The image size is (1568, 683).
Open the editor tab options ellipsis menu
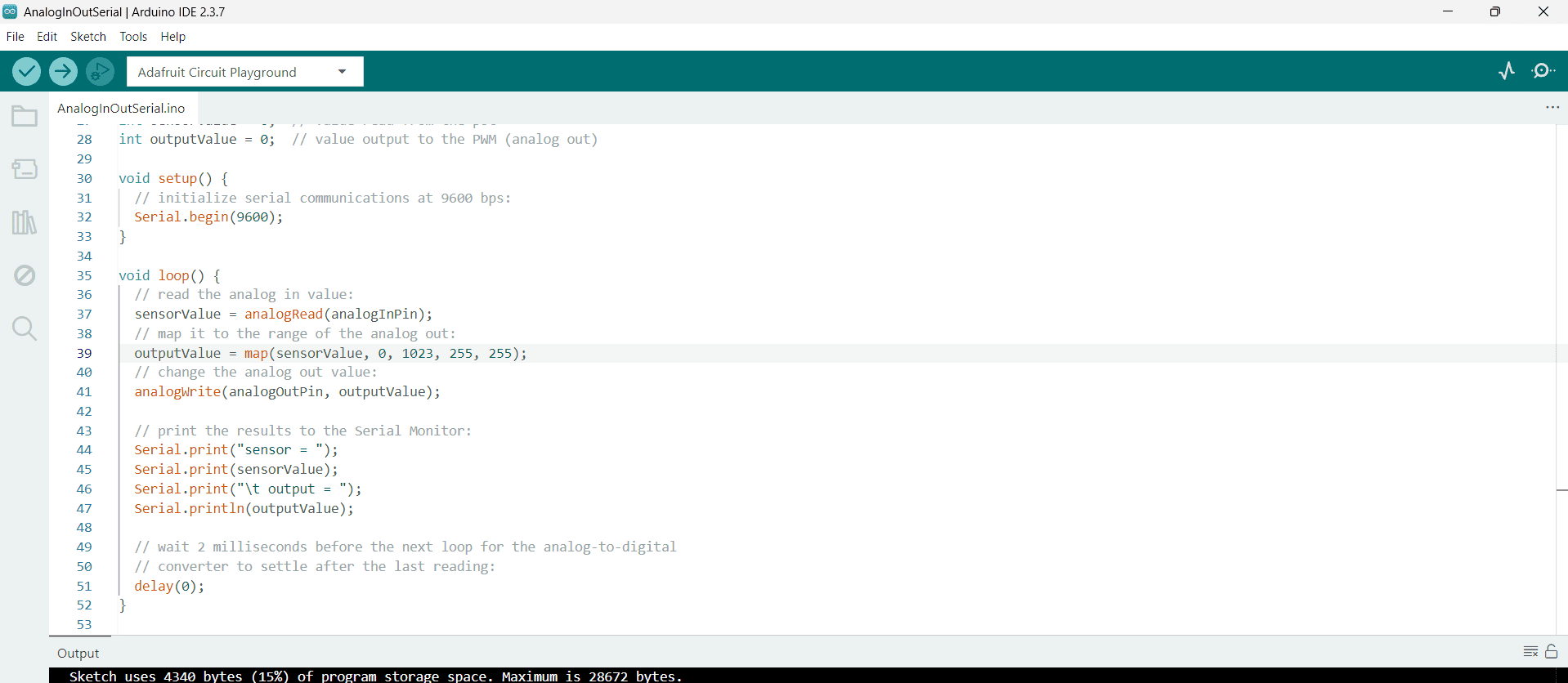(x=1552, y=108)
